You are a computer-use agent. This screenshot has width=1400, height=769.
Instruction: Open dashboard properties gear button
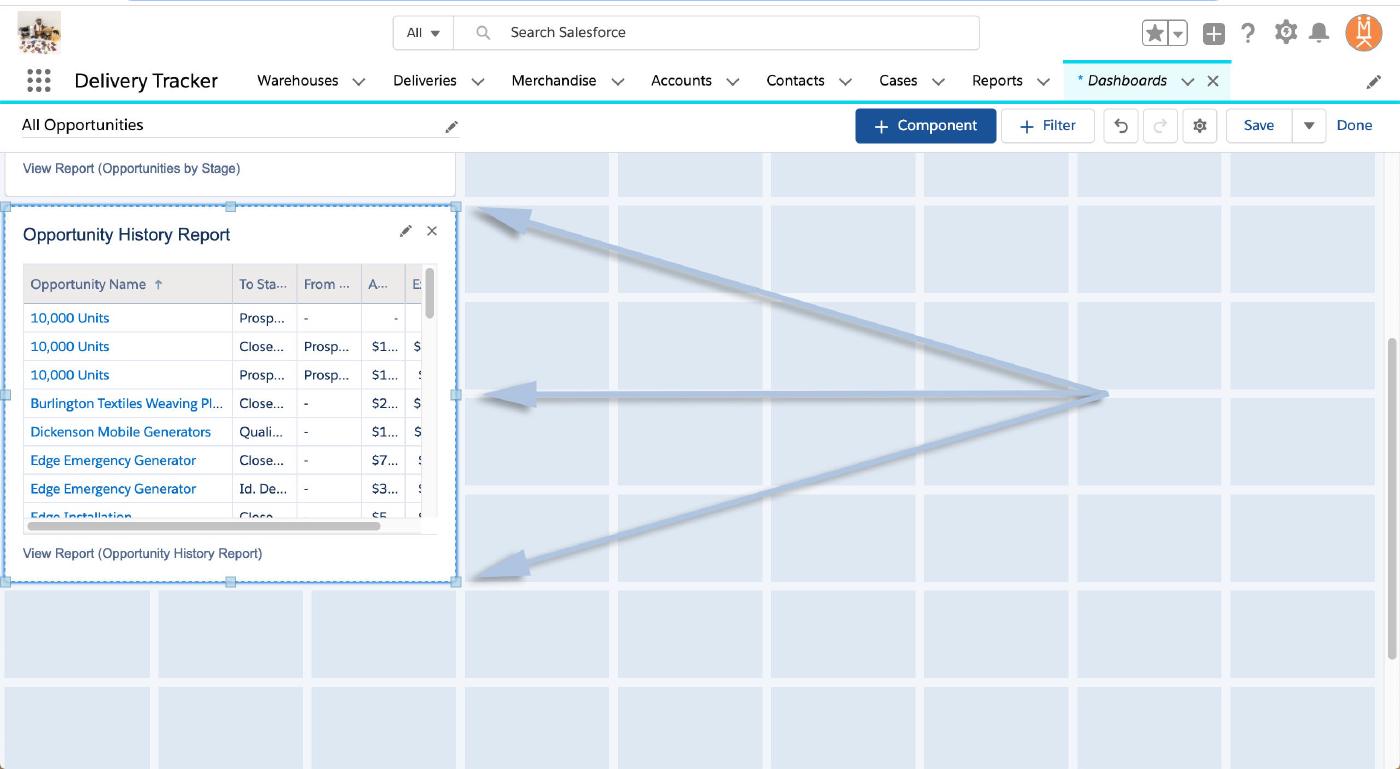1200,126
